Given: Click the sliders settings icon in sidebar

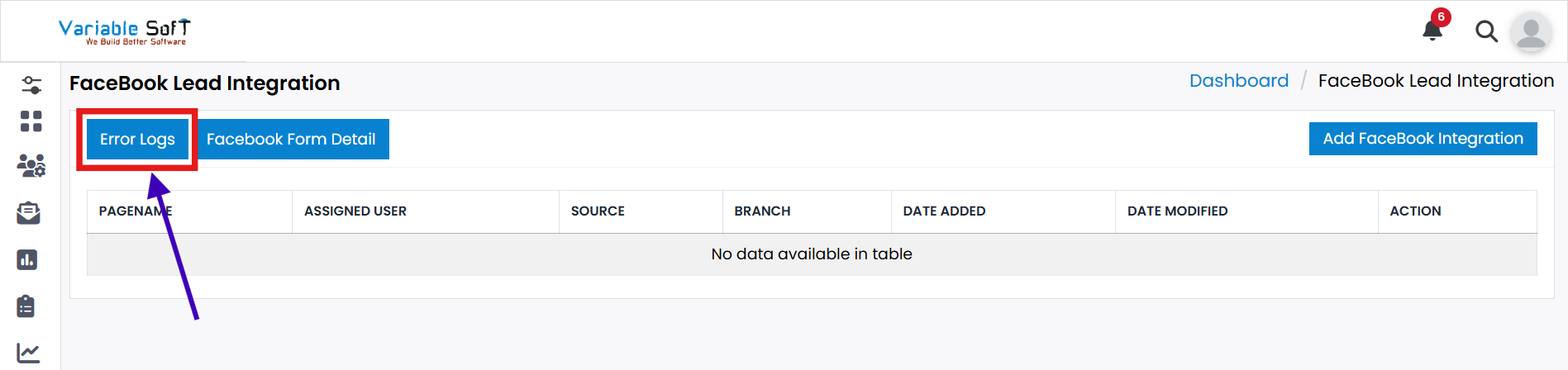Looking at the screenshot, I should click(x=31, y=84).
